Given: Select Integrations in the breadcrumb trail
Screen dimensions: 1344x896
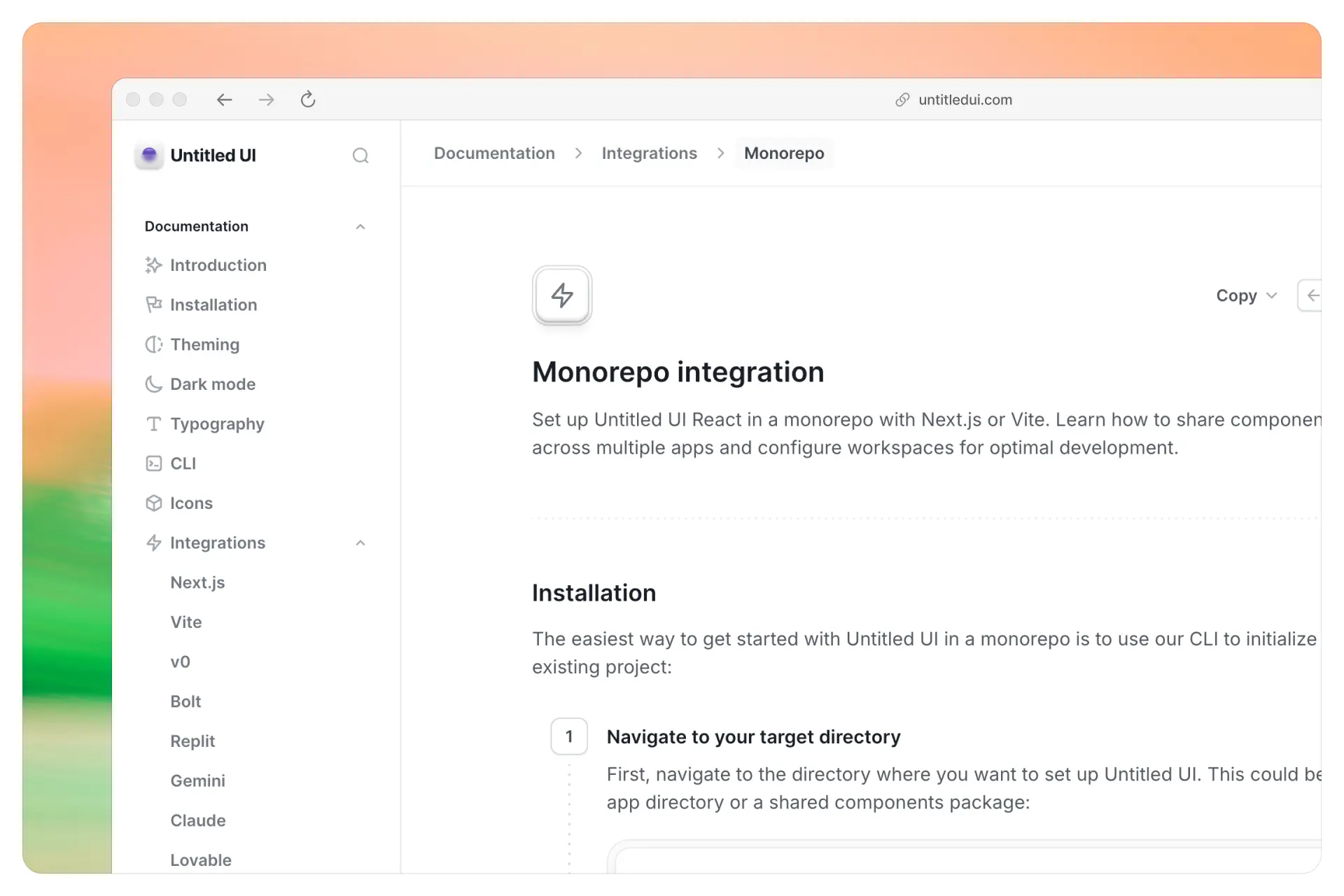Looking at the screenshot, I should pyautogui.click(x=650, y=153).
